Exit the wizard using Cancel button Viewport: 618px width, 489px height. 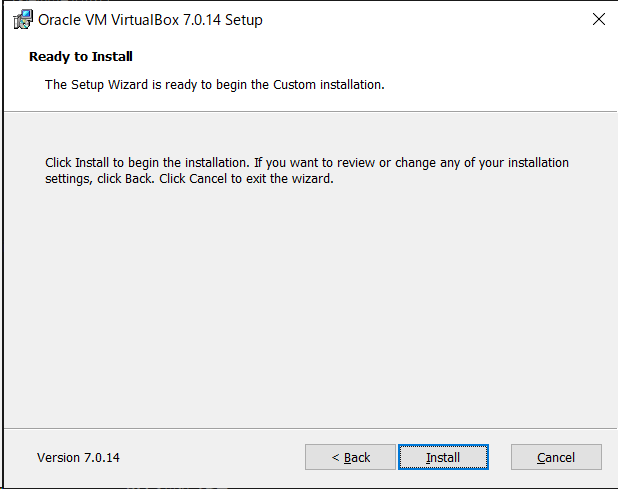[556, 457]
